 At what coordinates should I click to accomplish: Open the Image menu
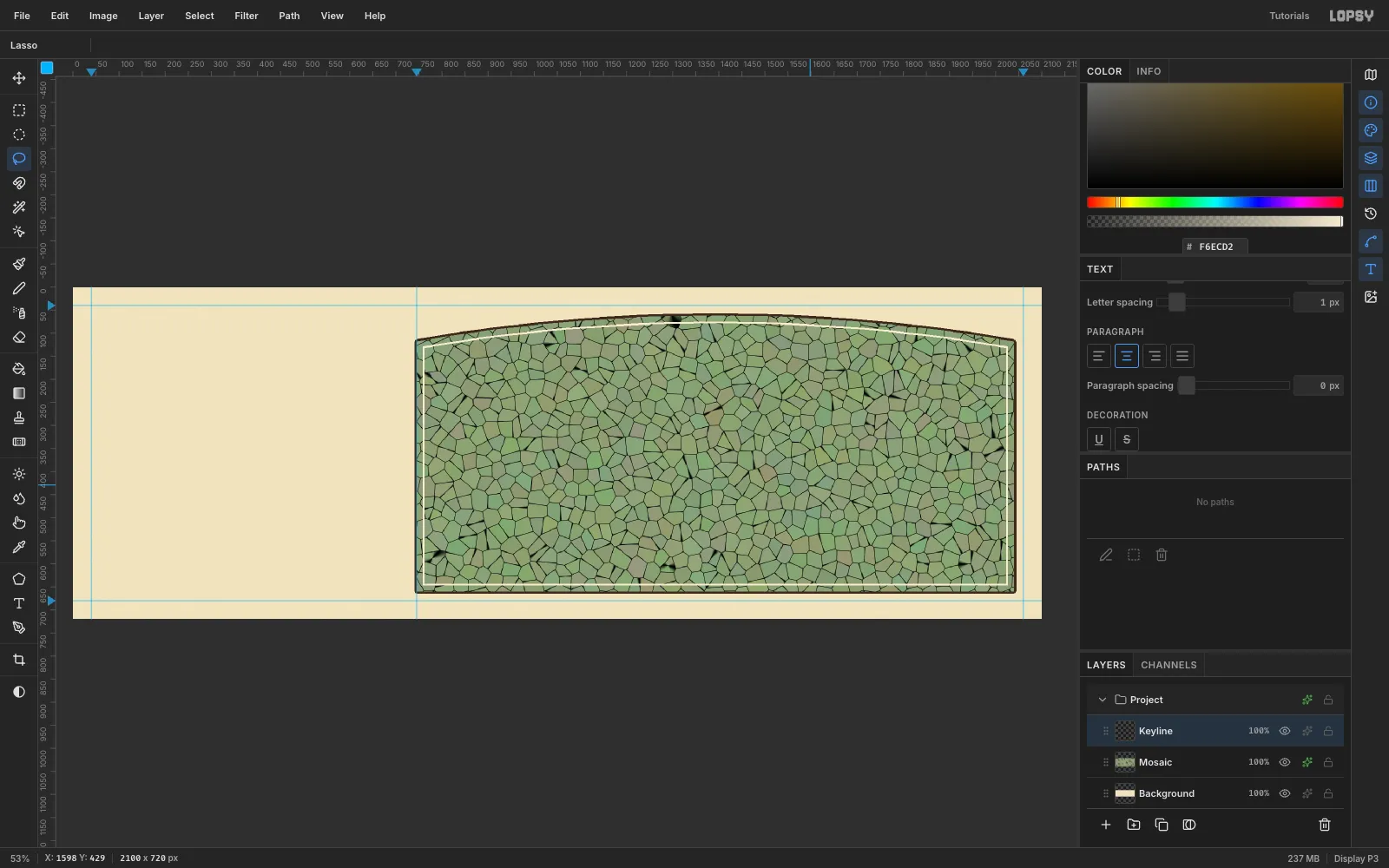coord(103,16)
